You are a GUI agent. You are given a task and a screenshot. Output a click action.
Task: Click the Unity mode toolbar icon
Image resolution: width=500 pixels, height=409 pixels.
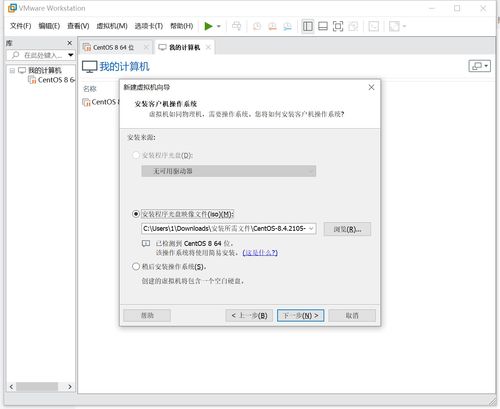(353, 26)
